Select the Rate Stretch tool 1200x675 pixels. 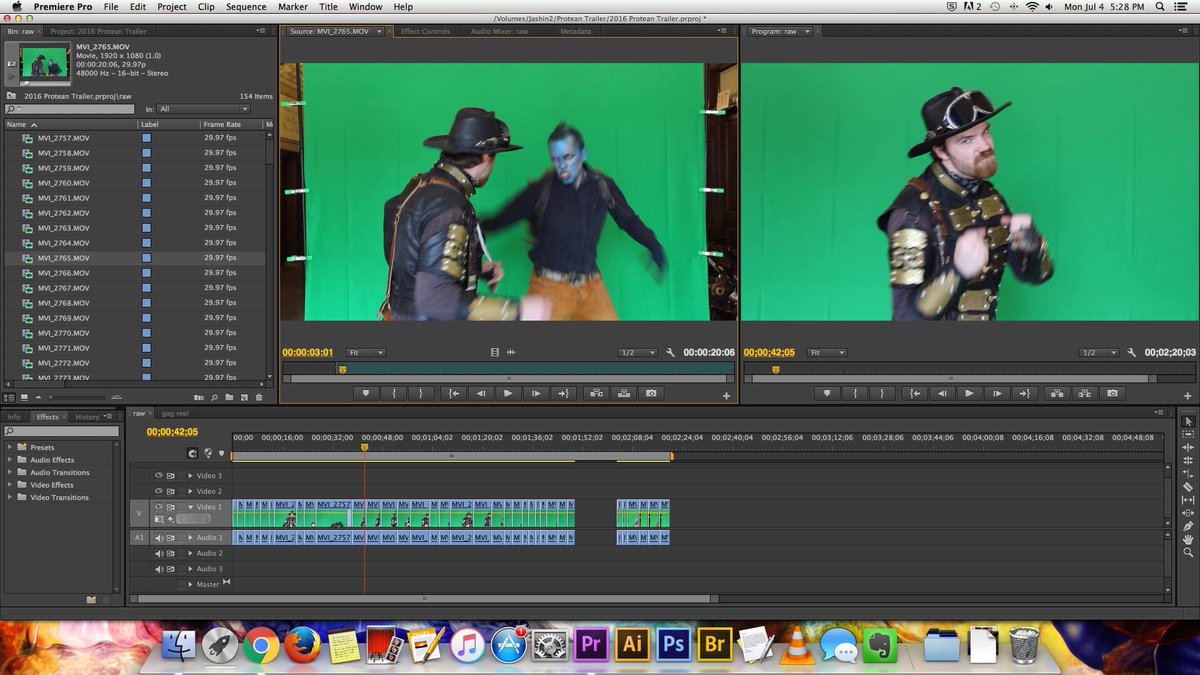[1188, 473]
